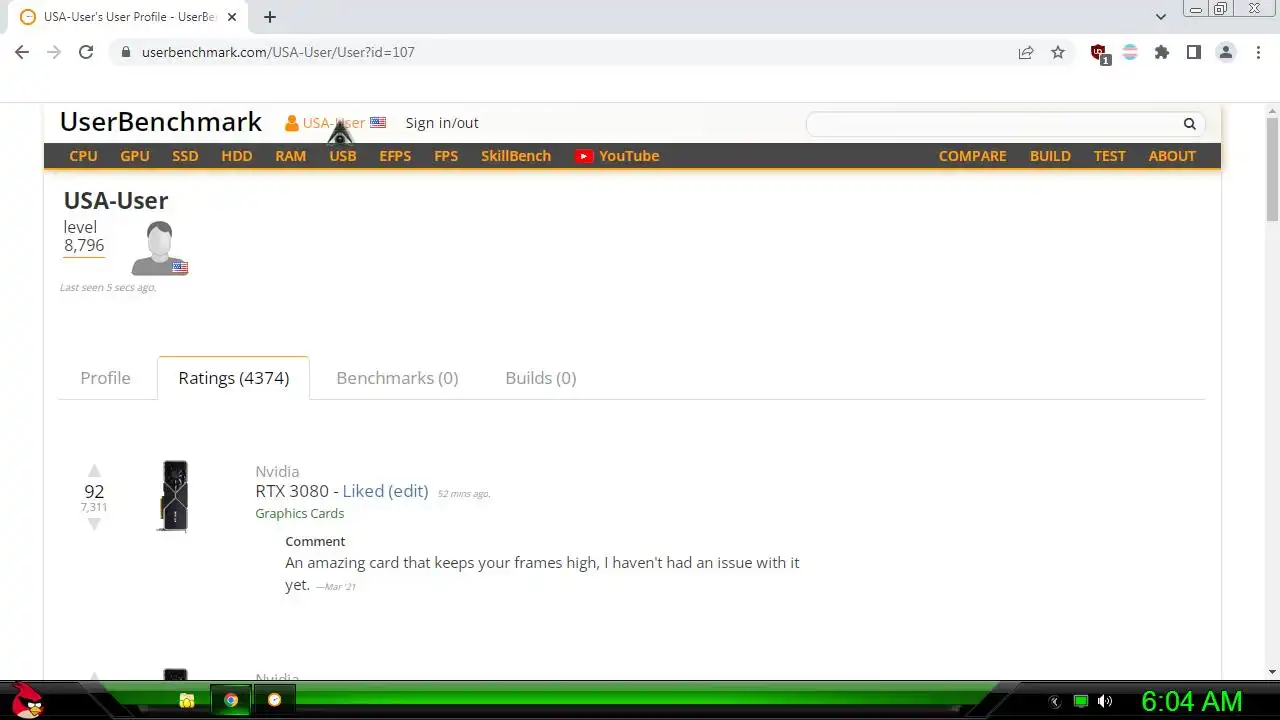Reload the current page

coord(86,52)
